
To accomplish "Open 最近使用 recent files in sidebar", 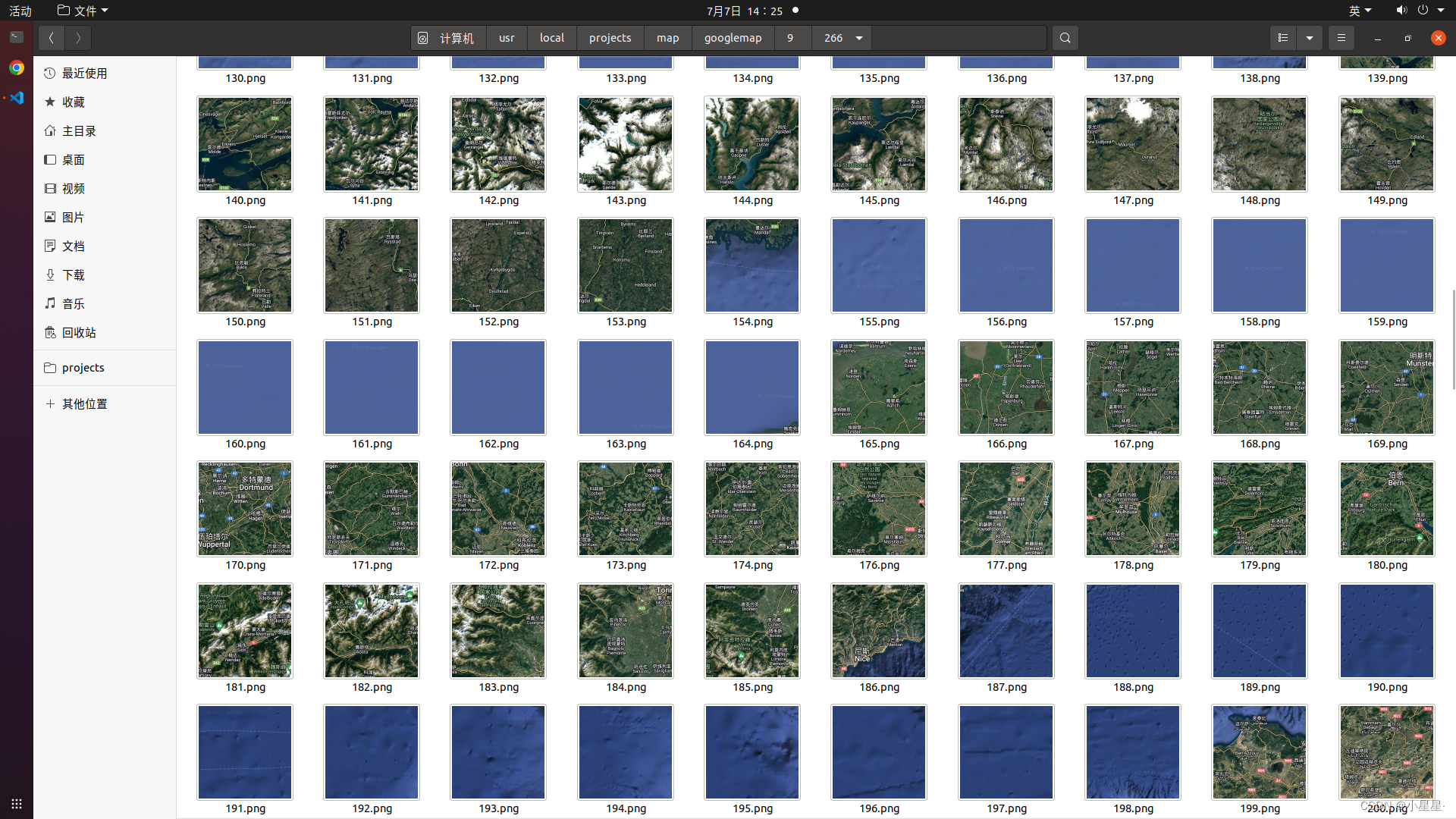I will tap(105, 73).
